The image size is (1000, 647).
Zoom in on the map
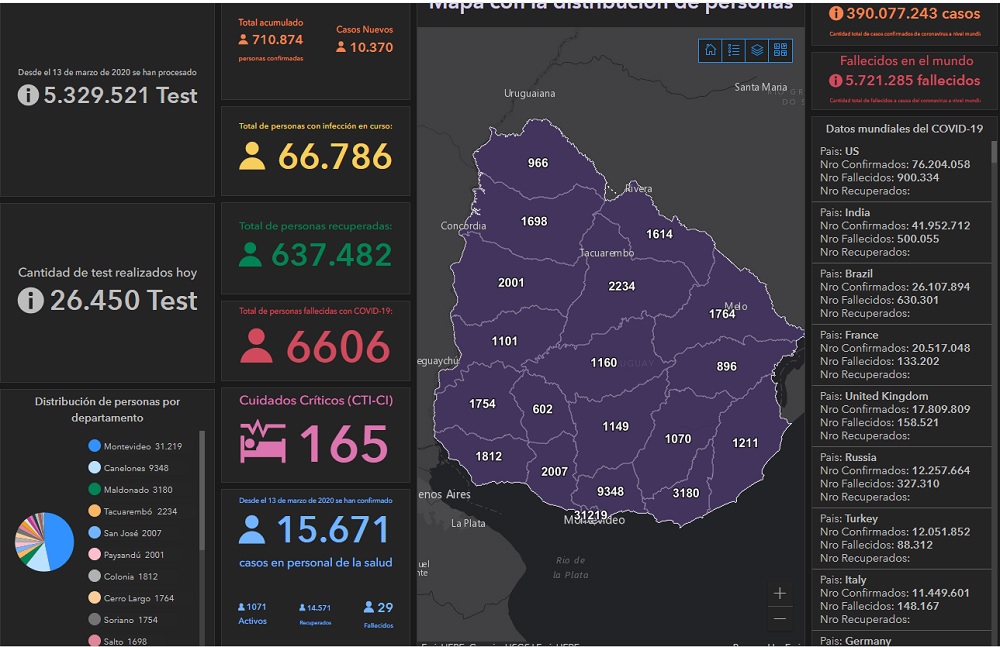(x=780, y=594)
